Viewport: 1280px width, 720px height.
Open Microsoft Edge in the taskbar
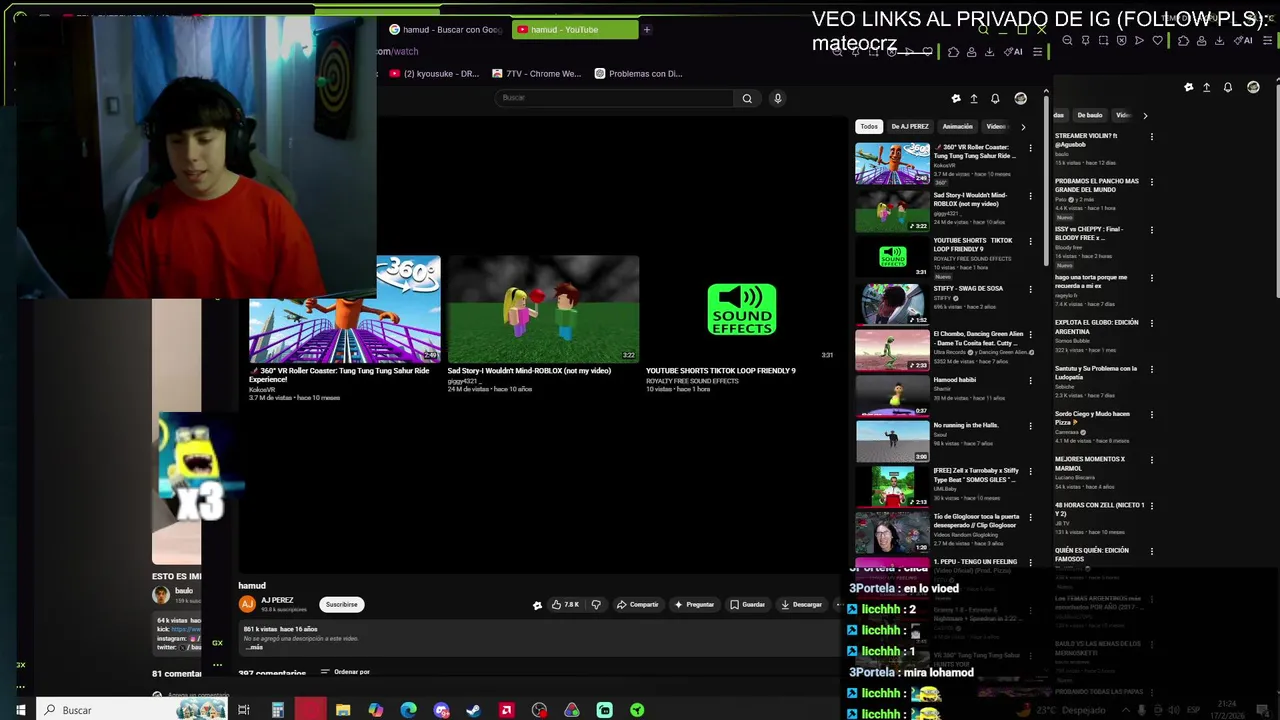409,710
